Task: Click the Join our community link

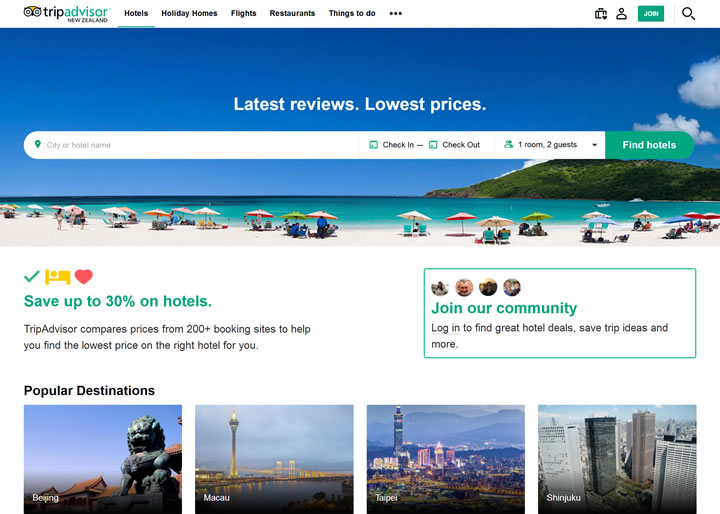Action: point(504,308)
